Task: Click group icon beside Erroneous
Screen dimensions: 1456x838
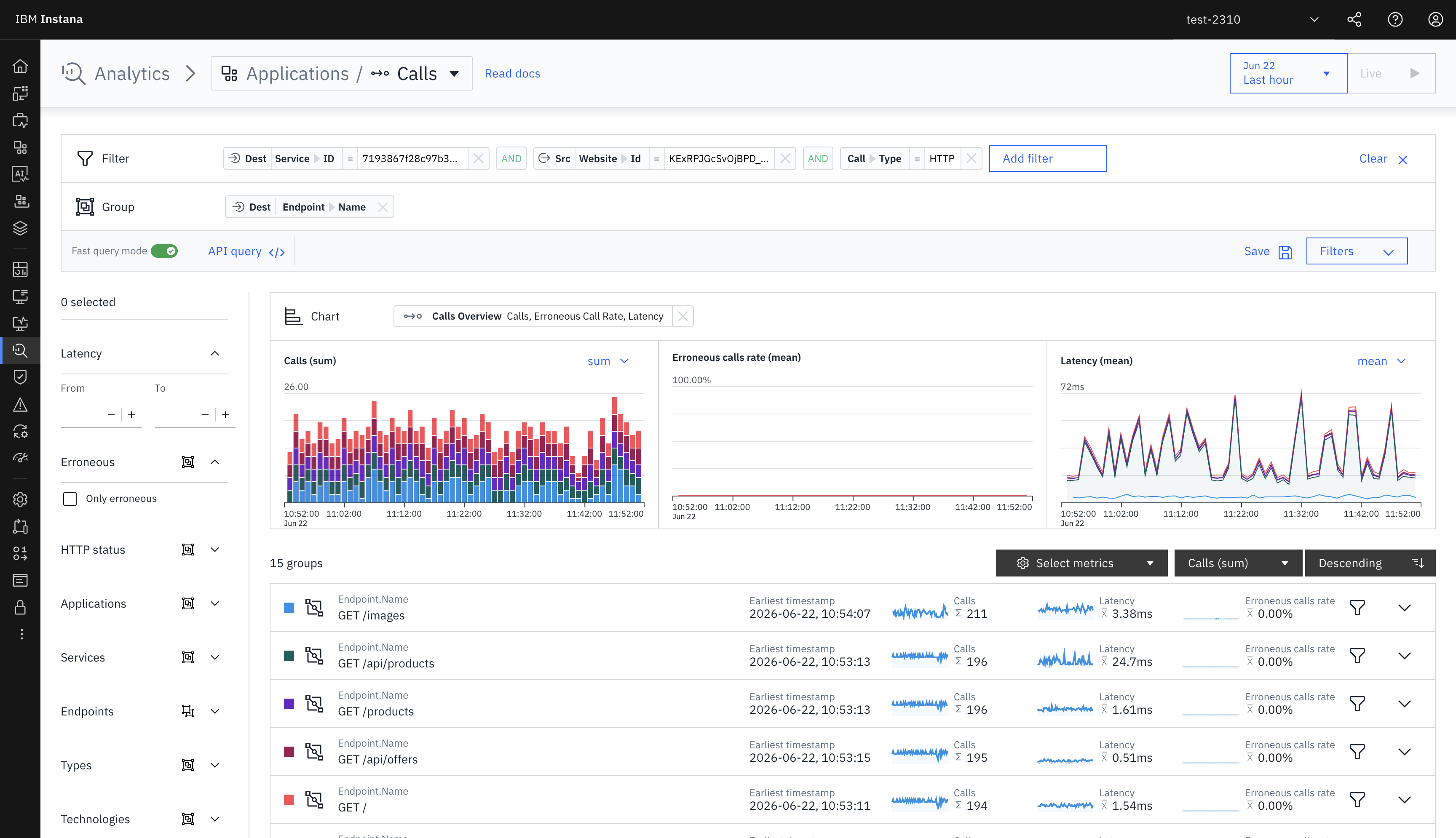Action: pos(187,462)
